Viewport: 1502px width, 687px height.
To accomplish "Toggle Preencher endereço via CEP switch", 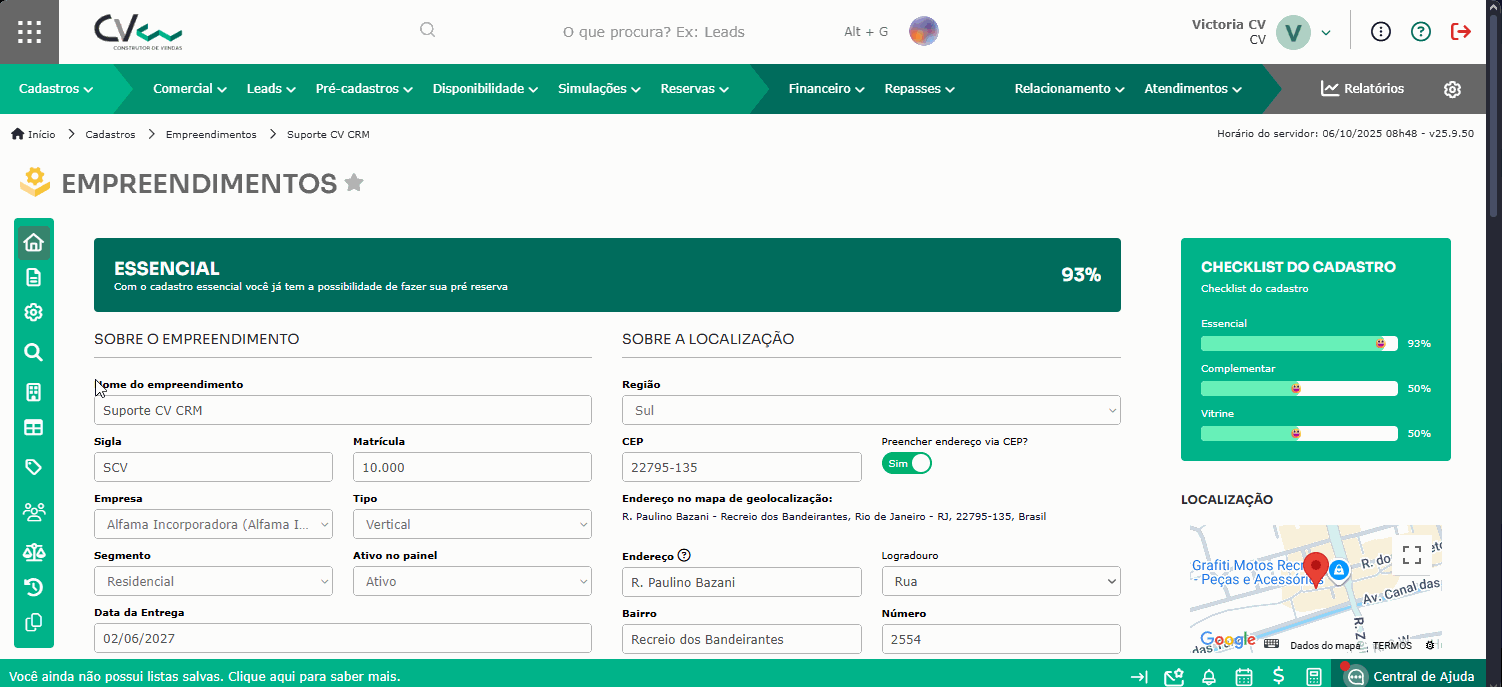I will coord(906,463).
